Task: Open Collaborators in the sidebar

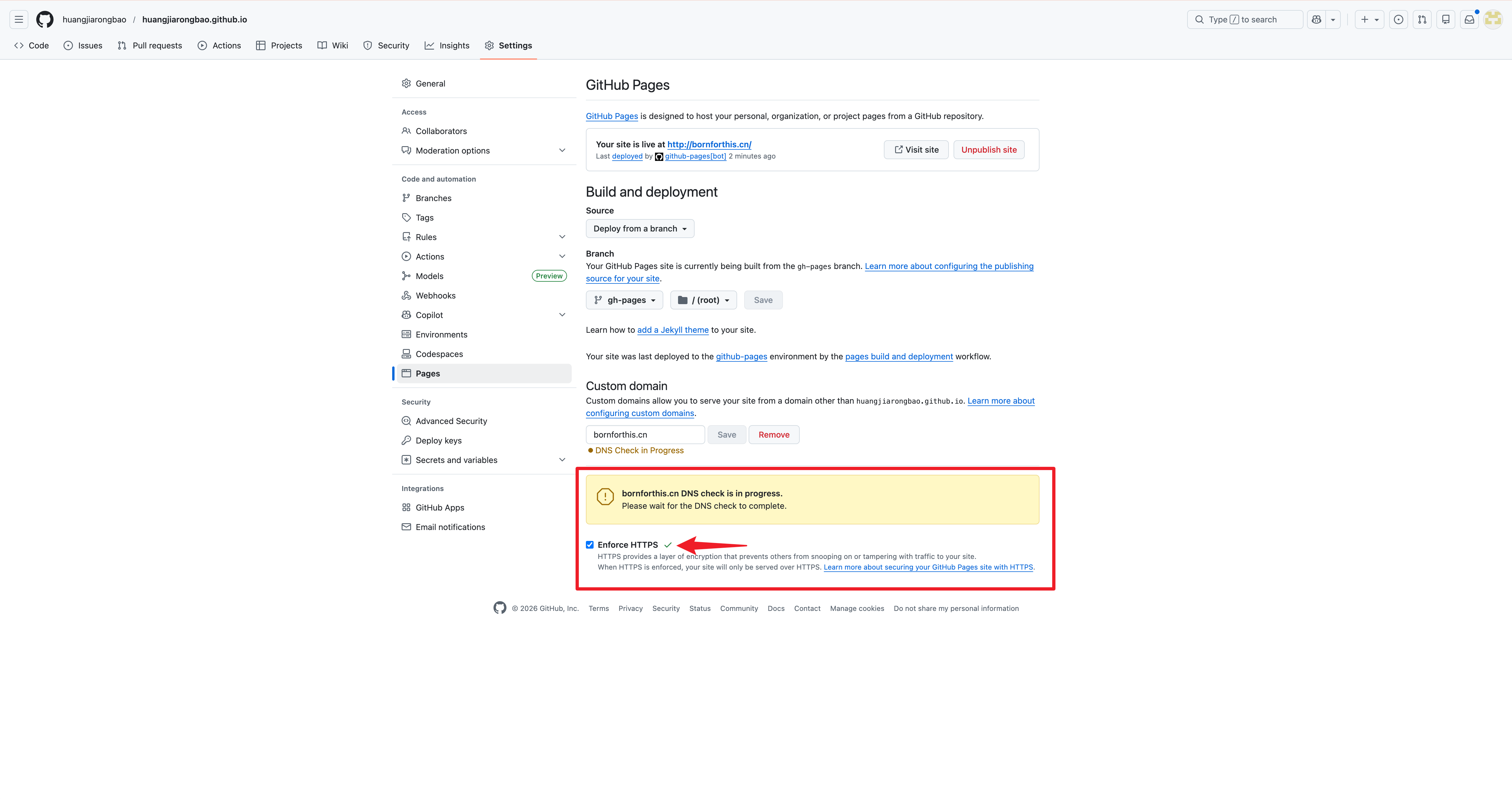Action: coord(484,131)
